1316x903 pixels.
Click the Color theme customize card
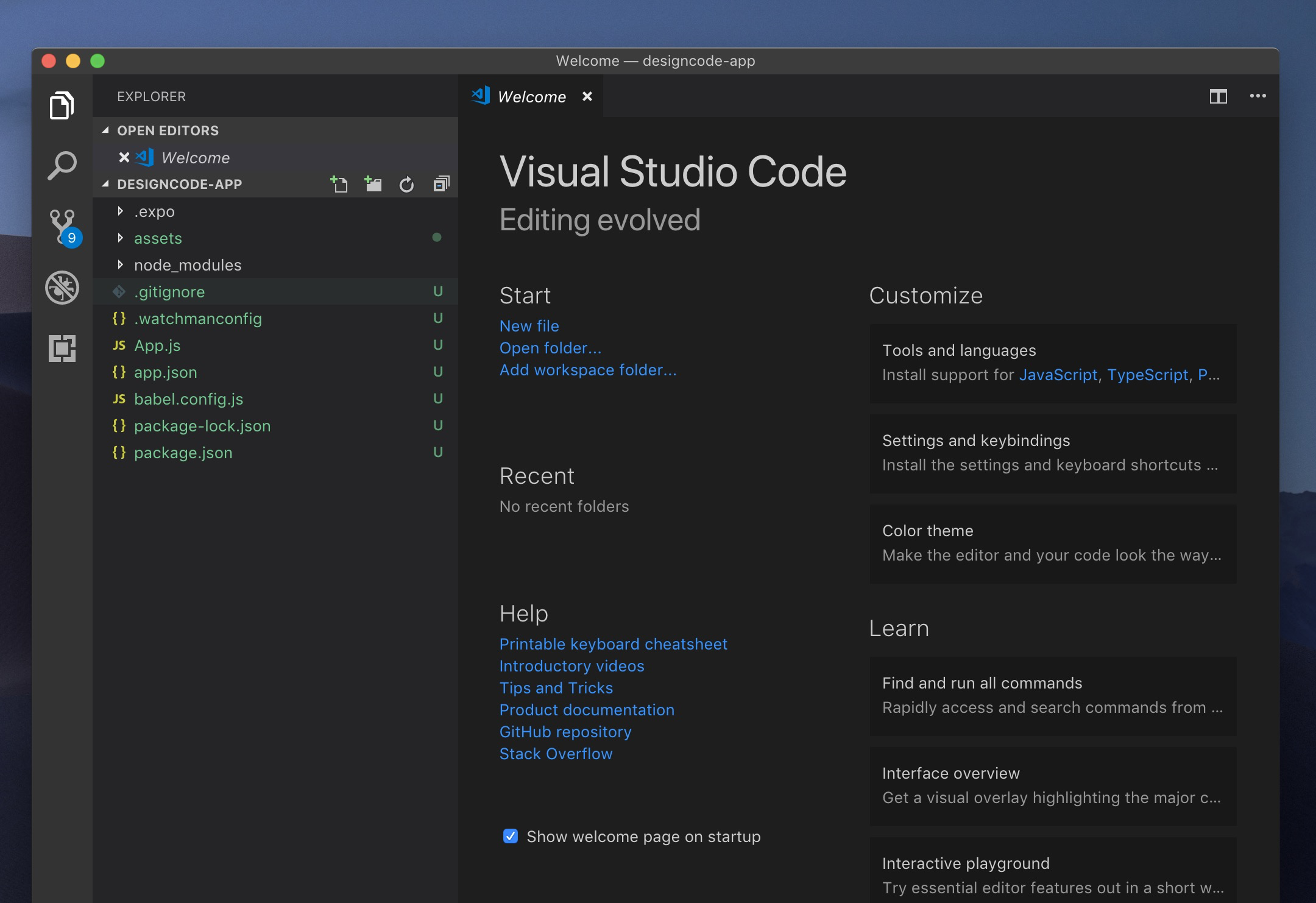[x=1052, y=543]
